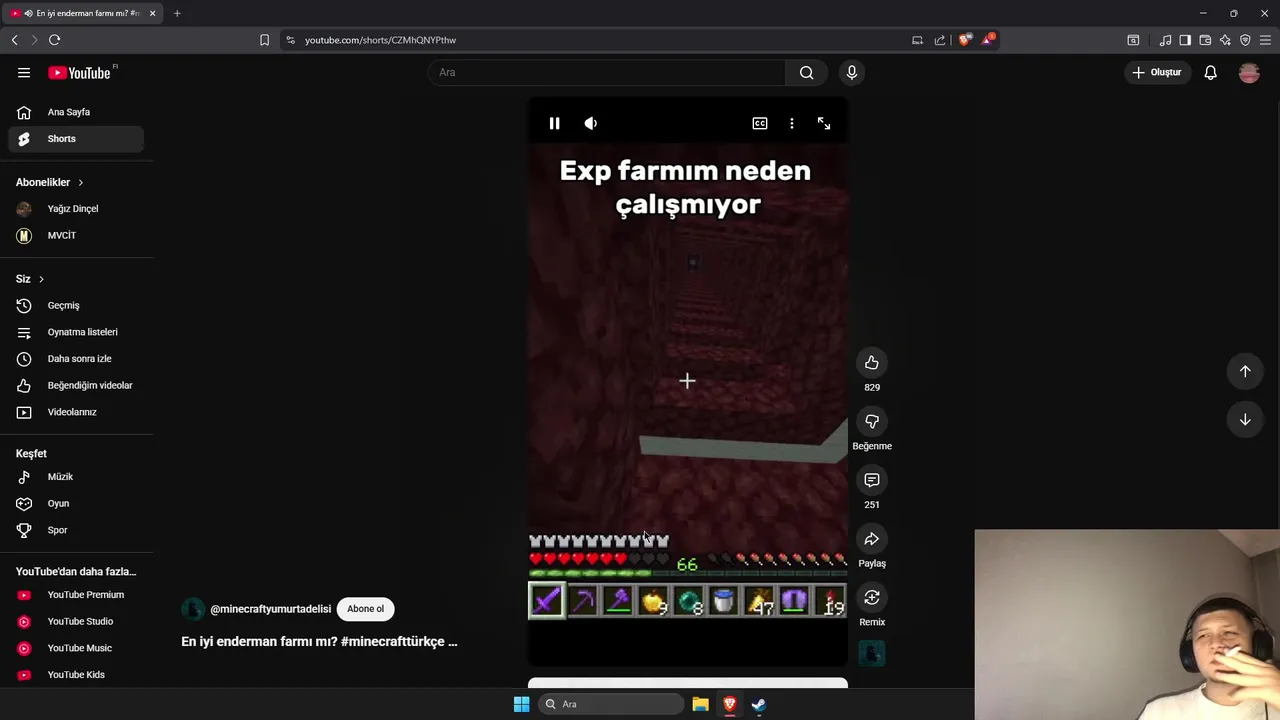
Task: Open Geçmiş history
Action: tap(76, 306)
